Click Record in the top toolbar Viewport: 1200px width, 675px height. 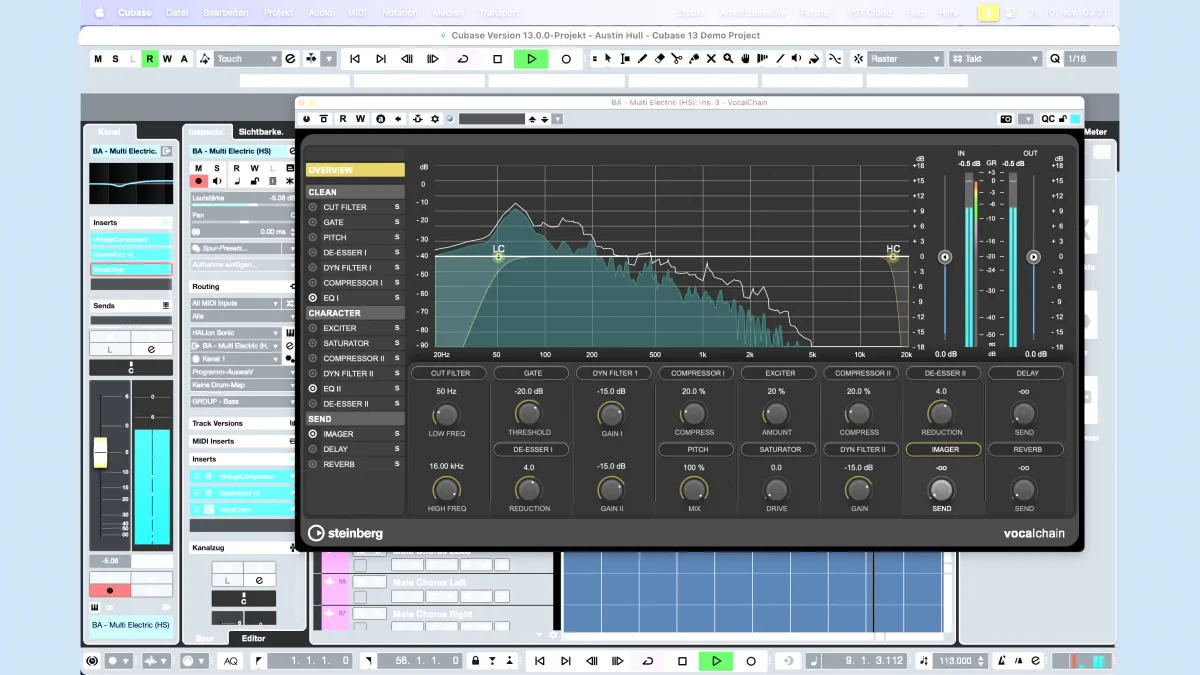[x=566, y=59]
